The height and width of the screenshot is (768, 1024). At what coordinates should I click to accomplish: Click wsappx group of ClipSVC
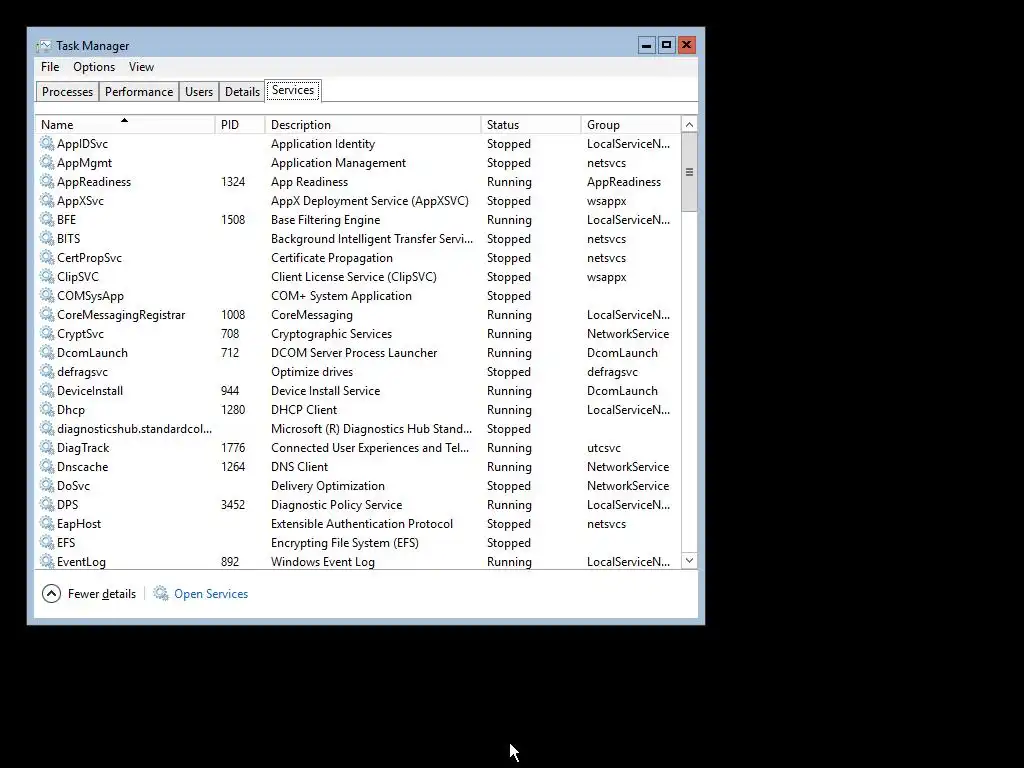(607, 277)
